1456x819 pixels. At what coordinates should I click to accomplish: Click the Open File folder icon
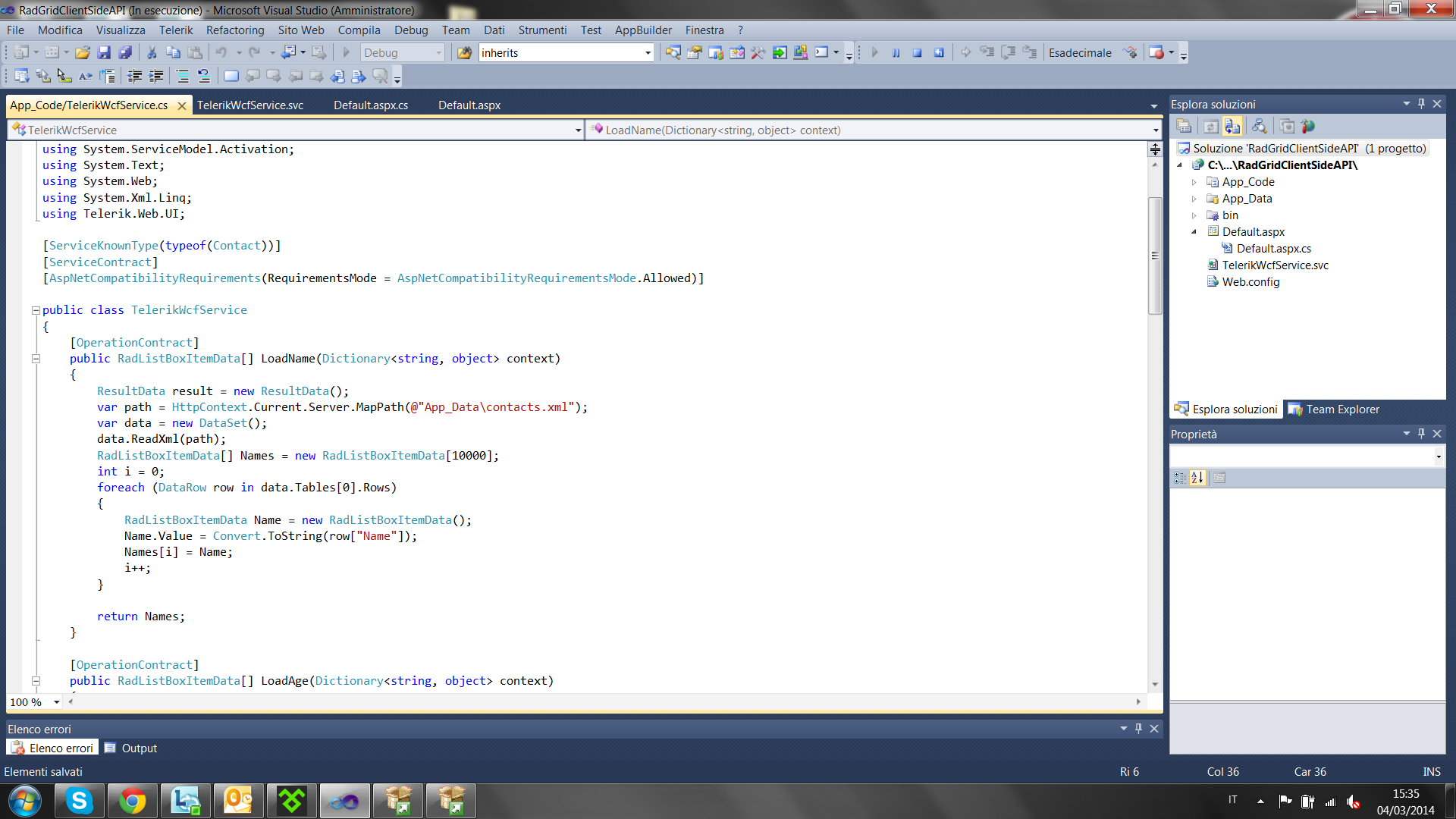click(x=83, y=52)
